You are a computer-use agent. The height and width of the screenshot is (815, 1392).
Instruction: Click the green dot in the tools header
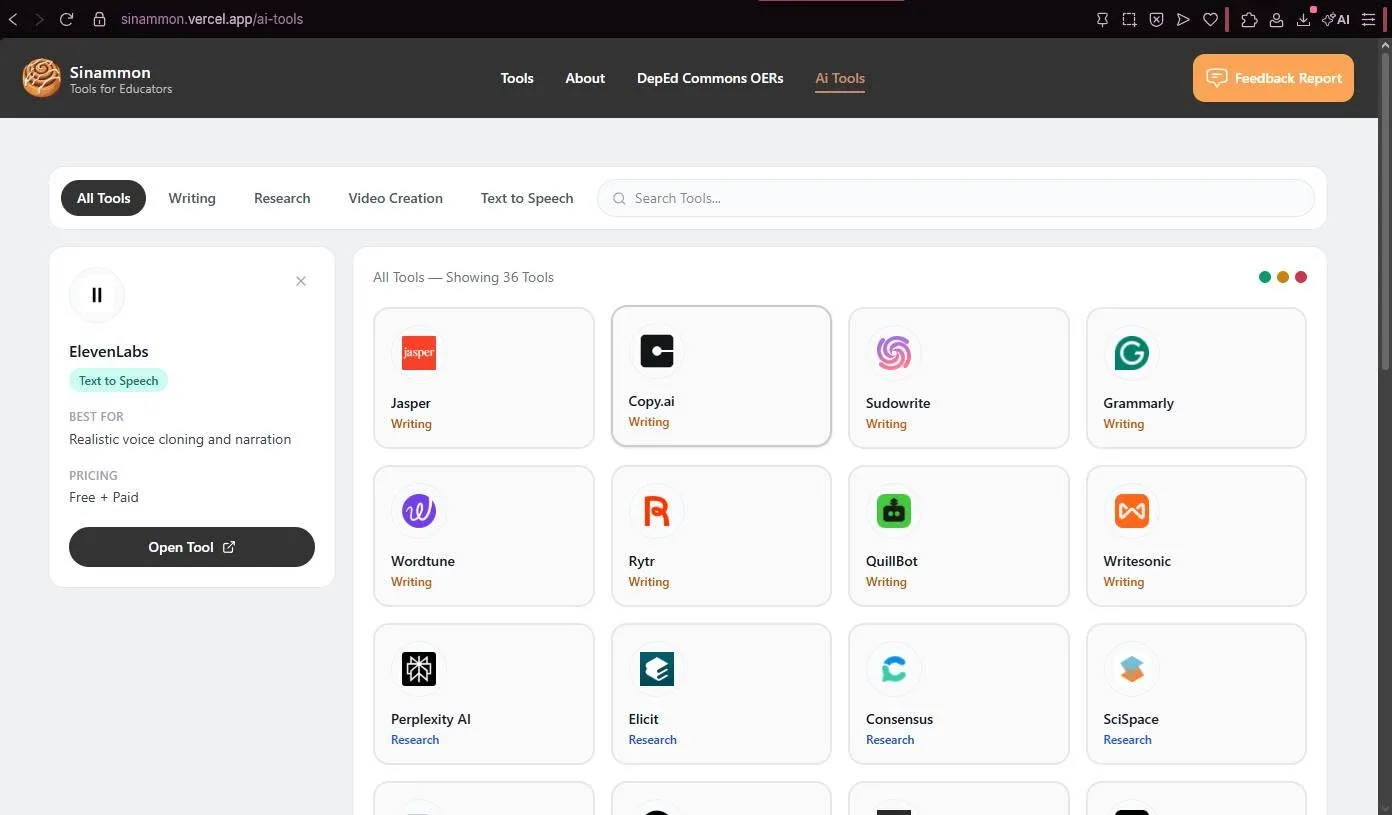tap(1265, 277)
